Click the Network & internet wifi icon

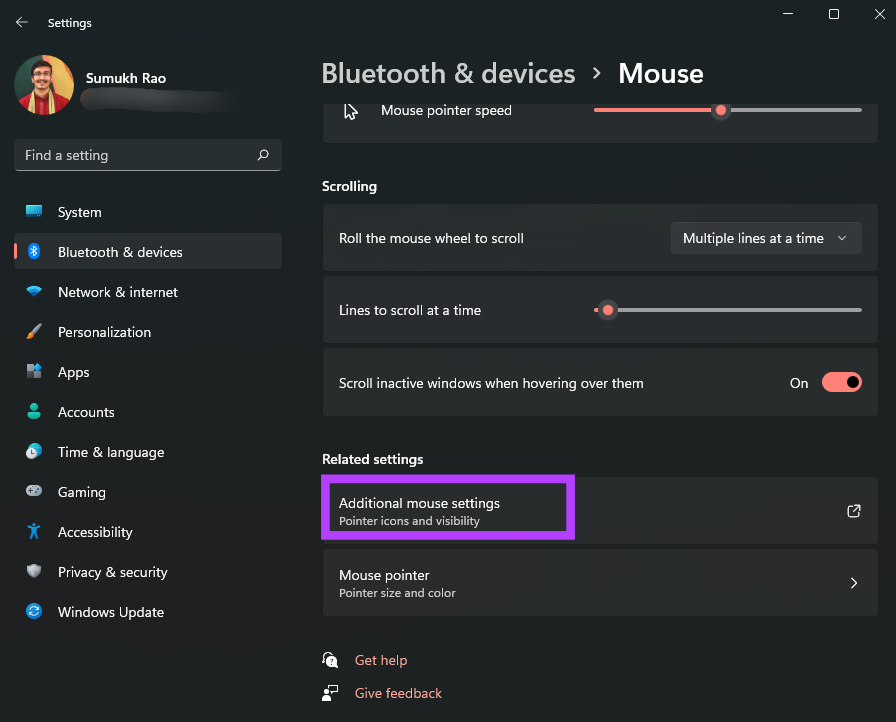point(34,291)
